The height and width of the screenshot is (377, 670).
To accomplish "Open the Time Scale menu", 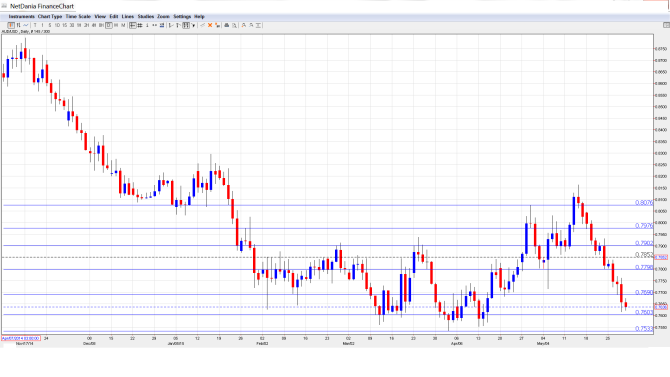I will (78, 16).
